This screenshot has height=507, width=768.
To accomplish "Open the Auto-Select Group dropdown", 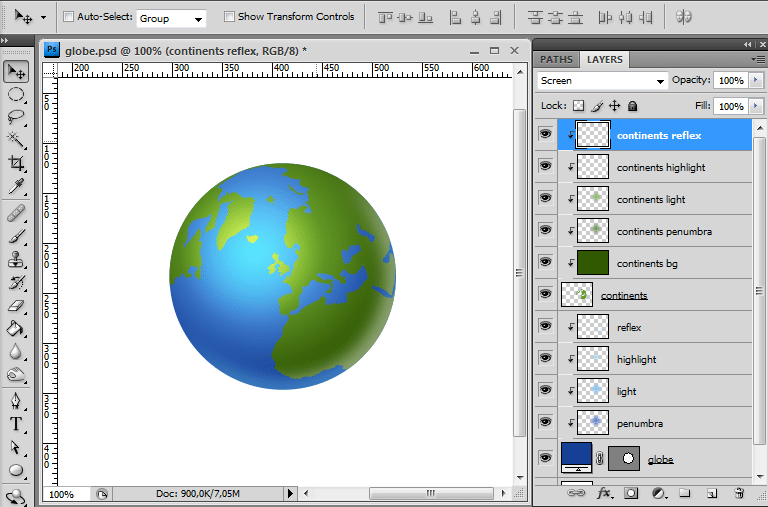I will [170, 18].
